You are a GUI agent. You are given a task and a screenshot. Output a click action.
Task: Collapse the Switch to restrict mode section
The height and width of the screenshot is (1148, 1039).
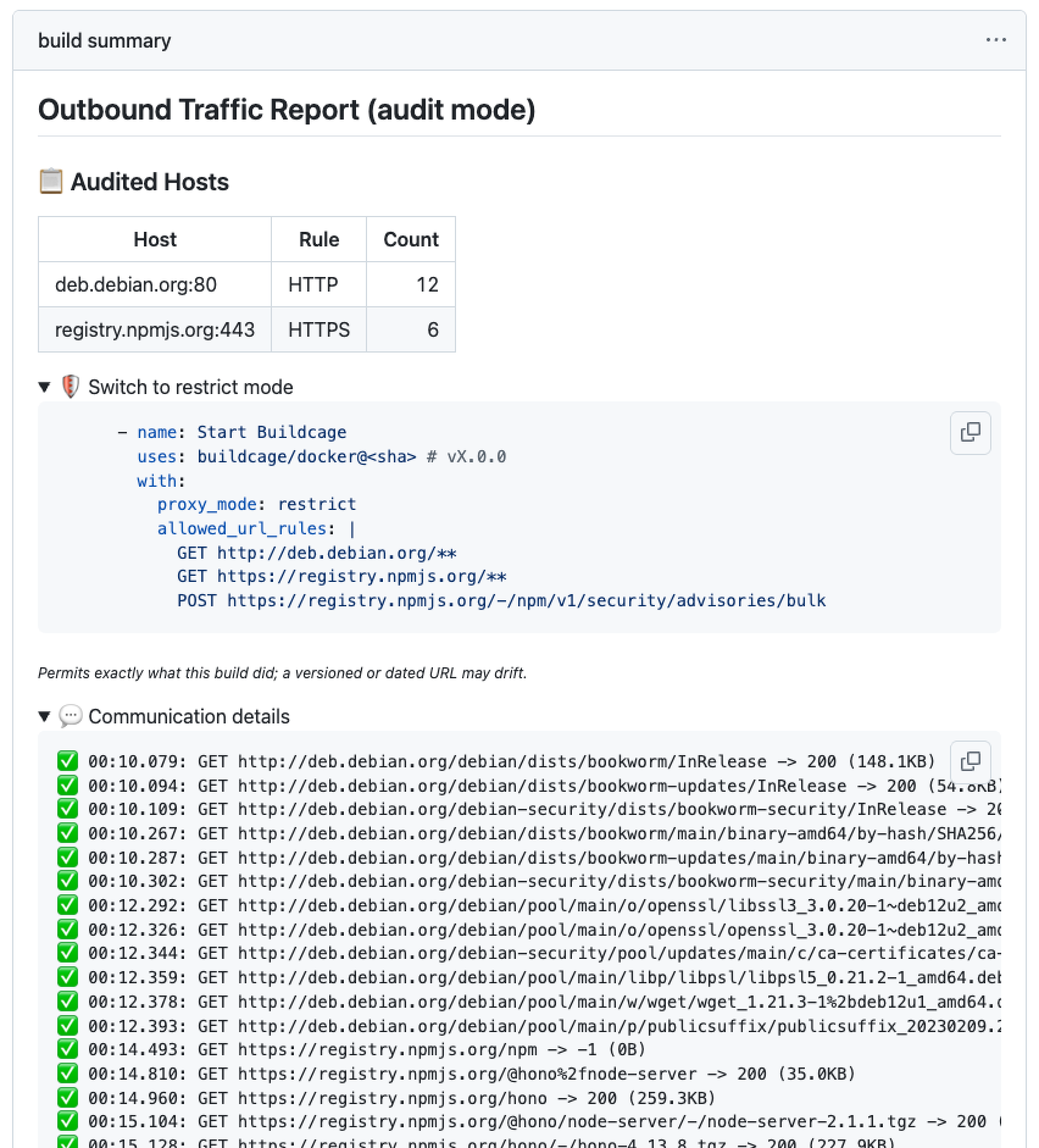click(44, 387)
